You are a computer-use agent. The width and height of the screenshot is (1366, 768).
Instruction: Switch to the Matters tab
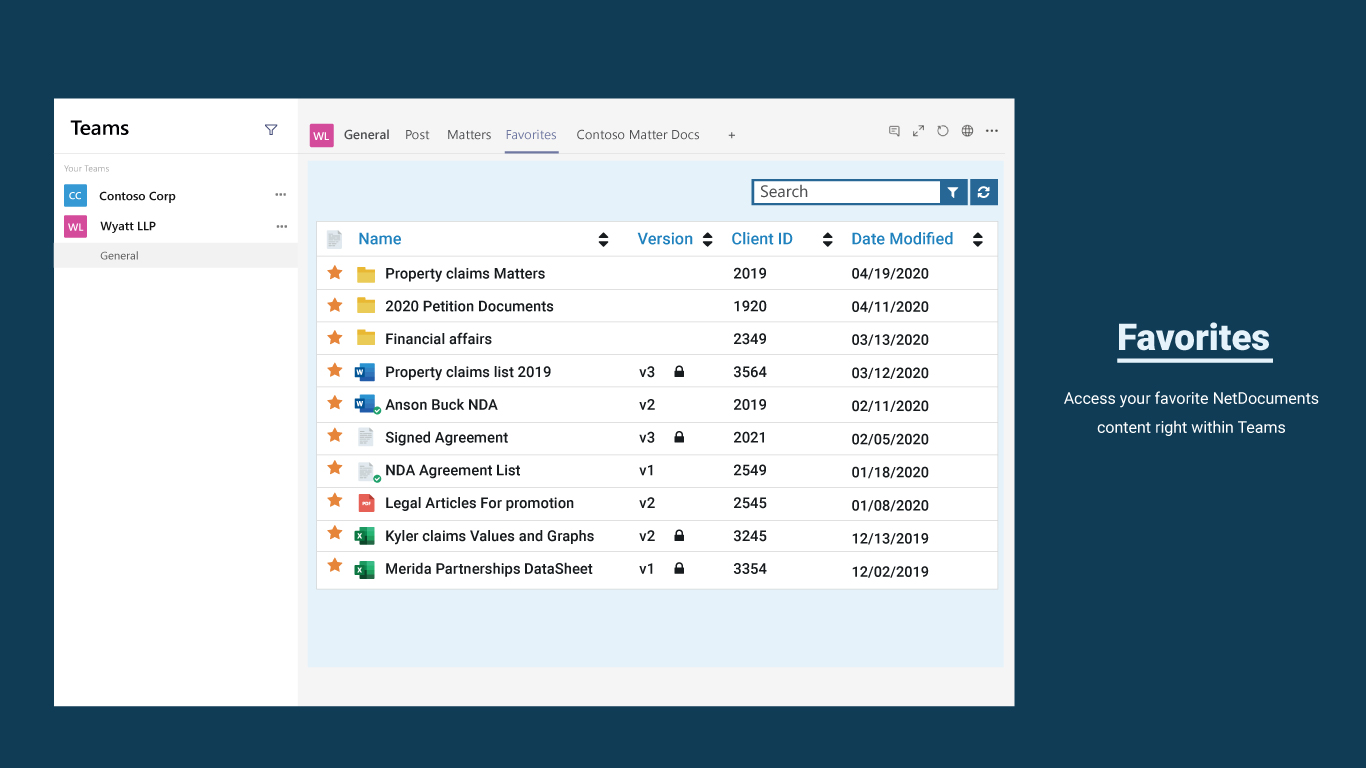tap(469, 135)
